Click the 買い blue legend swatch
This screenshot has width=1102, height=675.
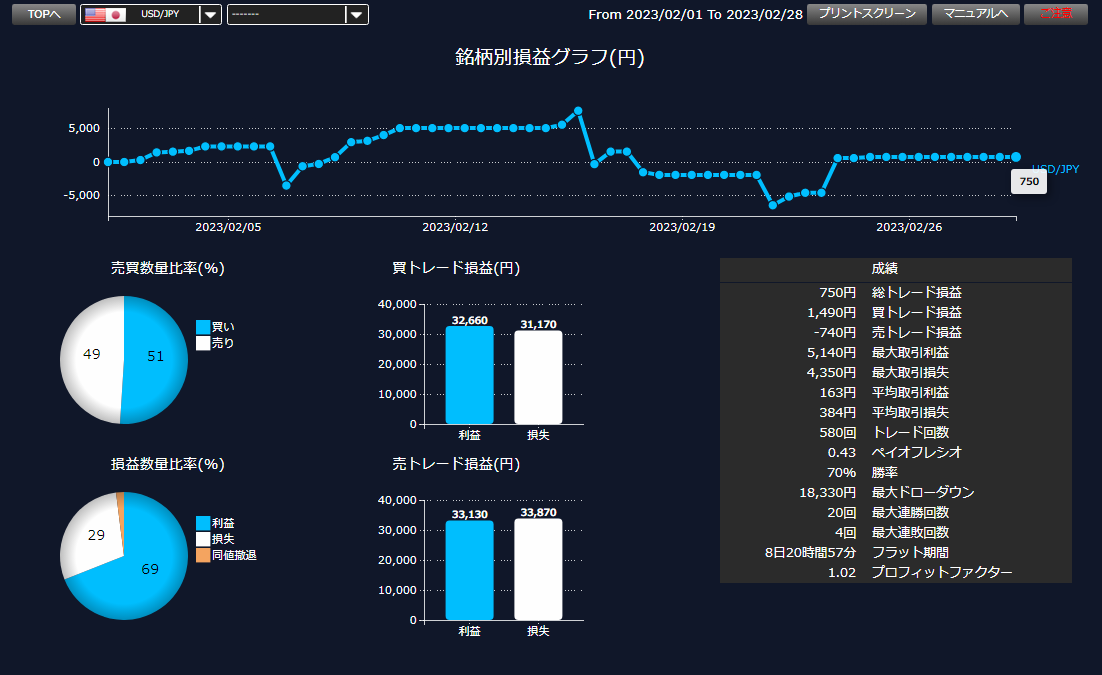pyautogui.click(x=203, y=327)
